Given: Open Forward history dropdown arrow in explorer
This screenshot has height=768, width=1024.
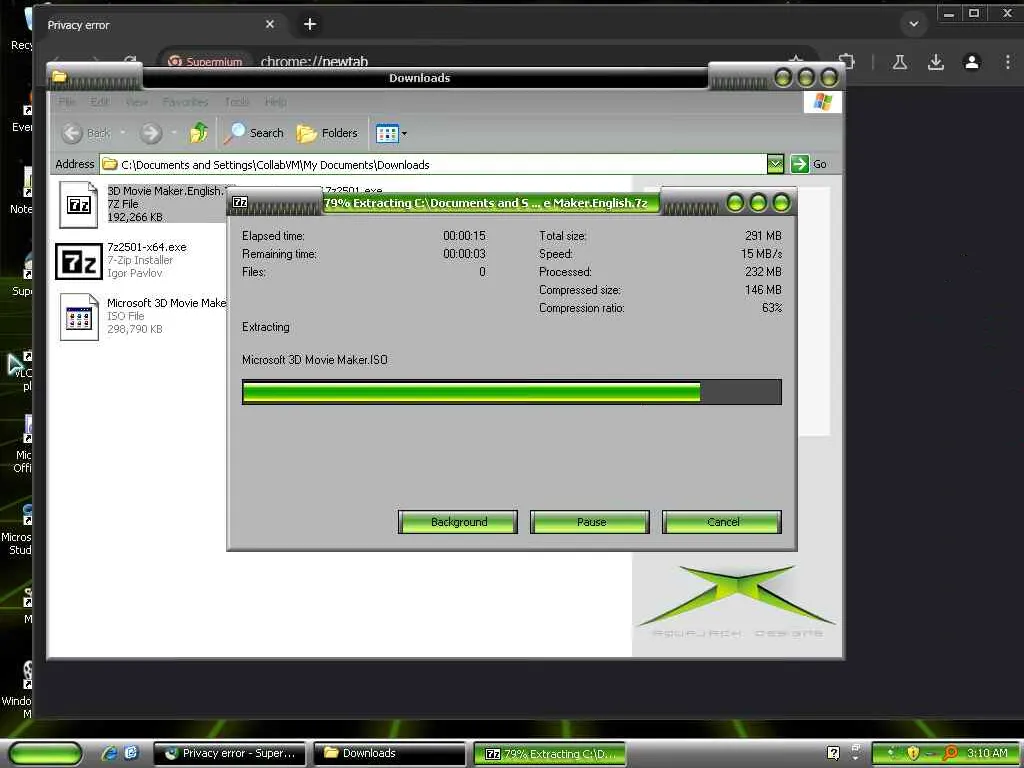Looking at the screenshot, I should point(174,133).
